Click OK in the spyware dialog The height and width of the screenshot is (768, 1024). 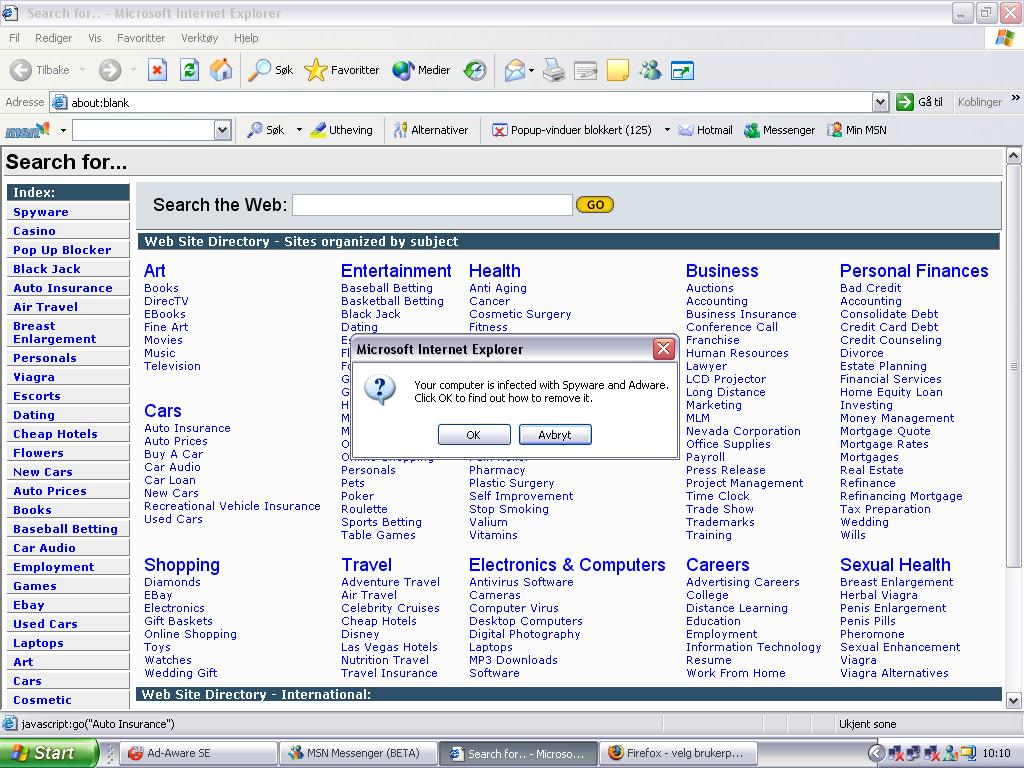tap(474, 435)
